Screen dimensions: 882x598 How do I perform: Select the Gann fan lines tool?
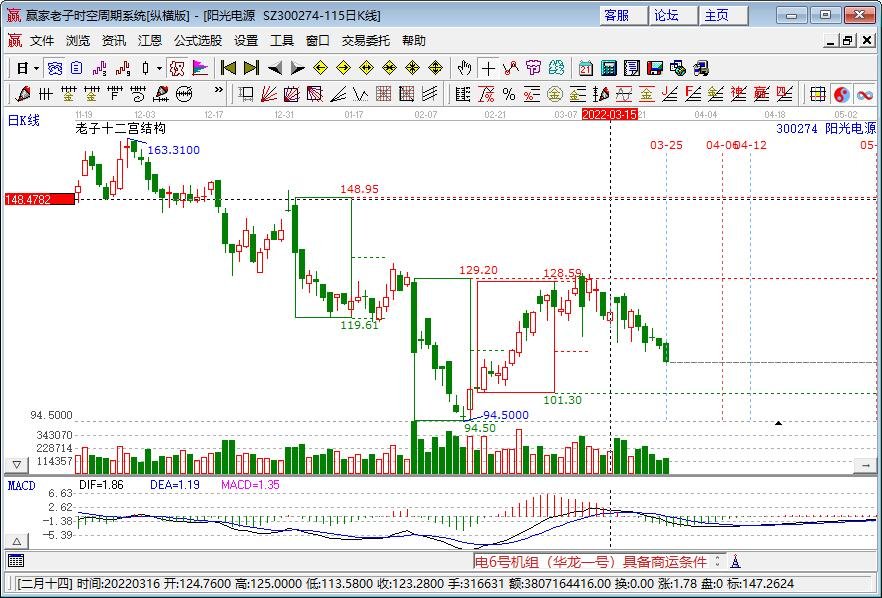[x=269, y=94]
